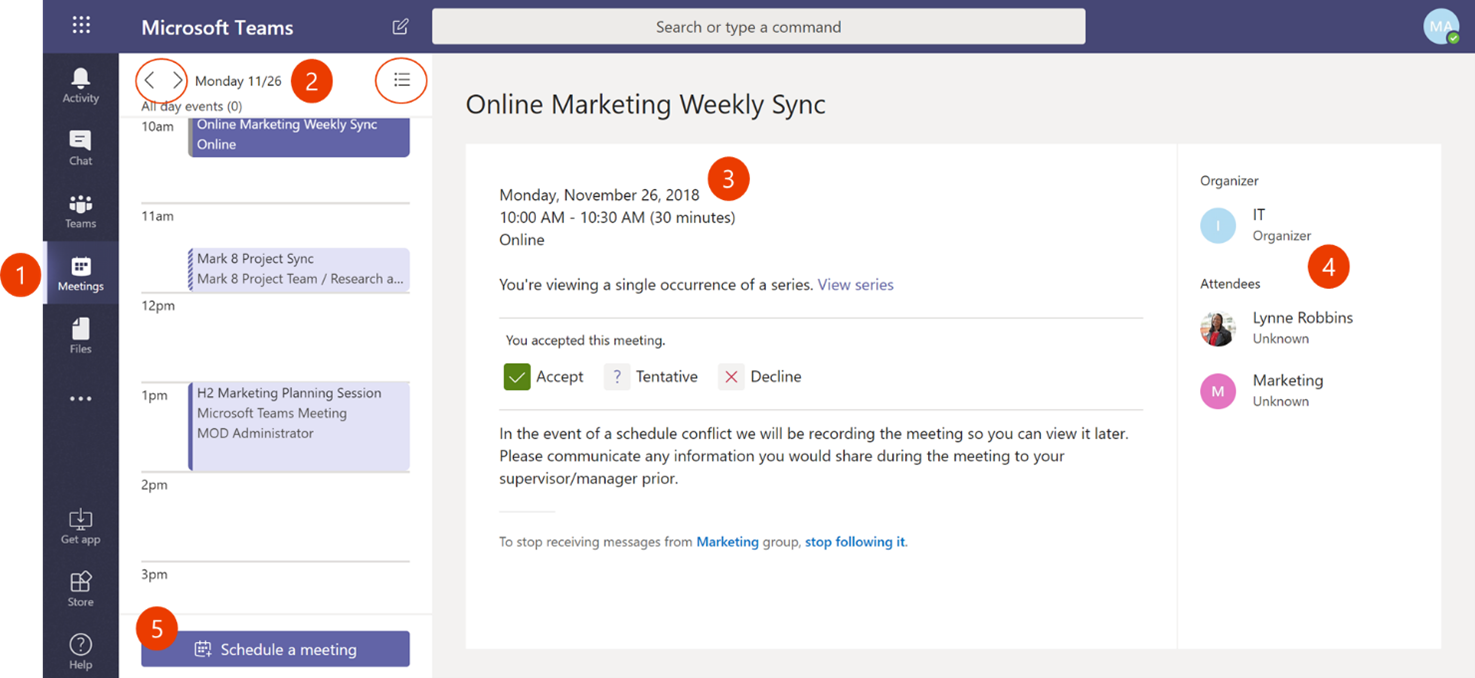Image resolution: width=1475 pixels, height=678 pixels.
Task: Decline the meeting invitation
Action: click(760, 377)
